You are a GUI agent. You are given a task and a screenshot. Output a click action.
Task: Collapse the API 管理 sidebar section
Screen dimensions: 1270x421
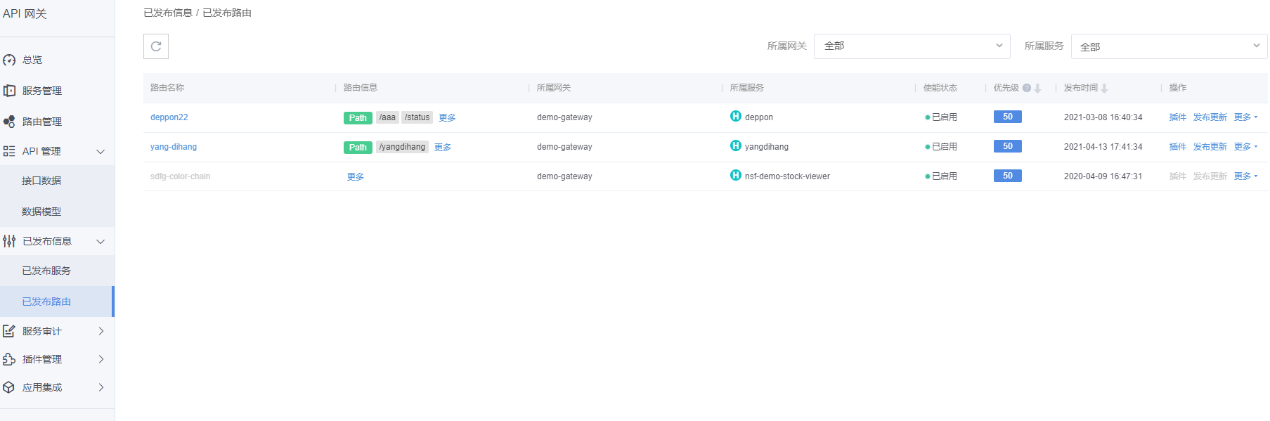point(100,151)
